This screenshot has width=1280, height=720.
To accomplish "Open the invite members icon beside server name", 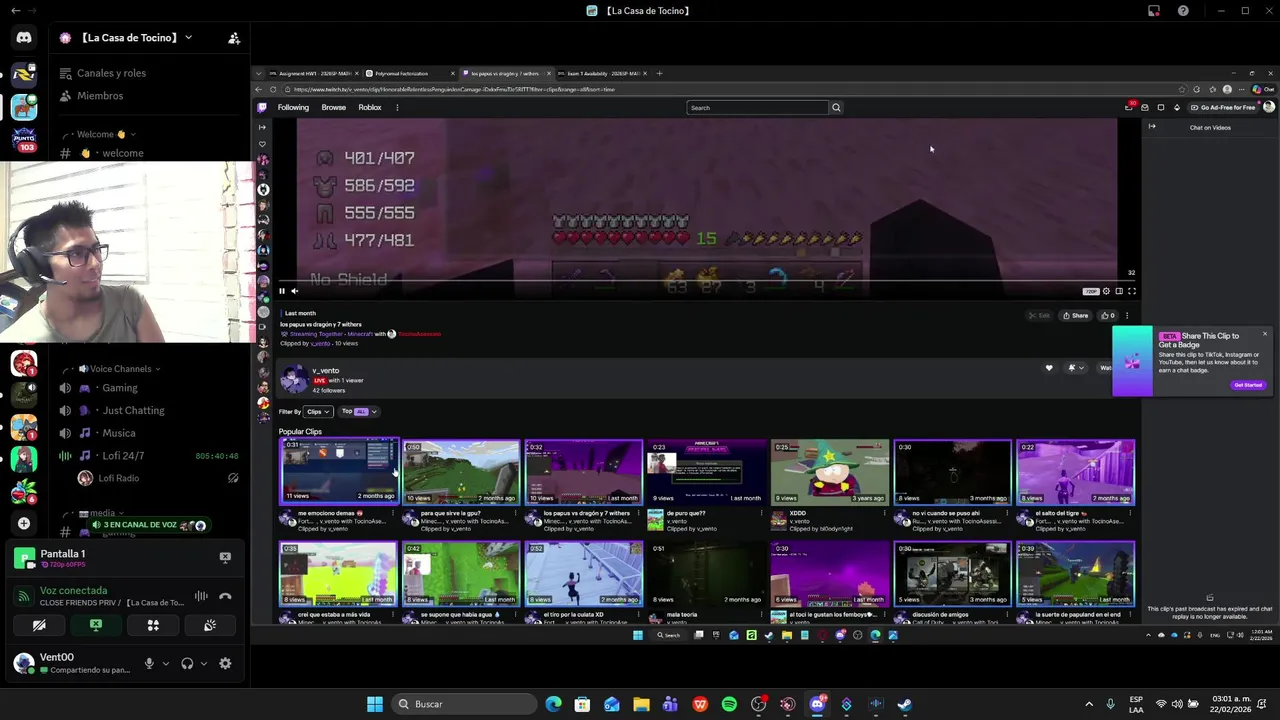I will pos(234,38).
